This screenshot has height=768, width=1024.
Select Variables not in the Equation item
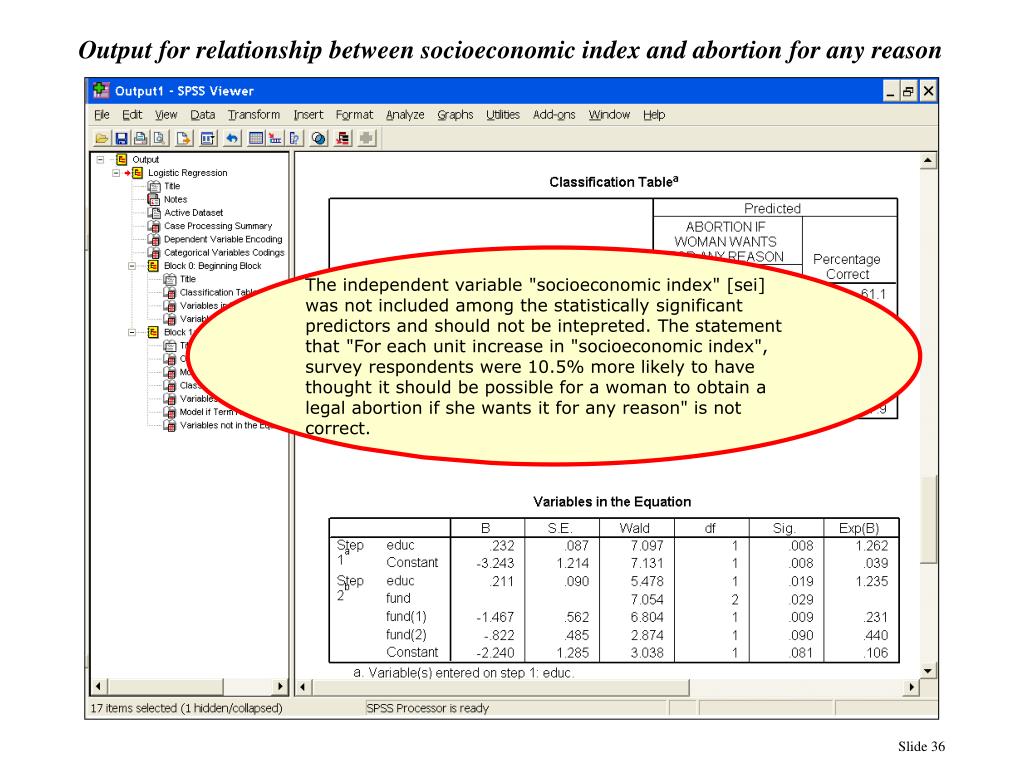click(x=225, y=425)
